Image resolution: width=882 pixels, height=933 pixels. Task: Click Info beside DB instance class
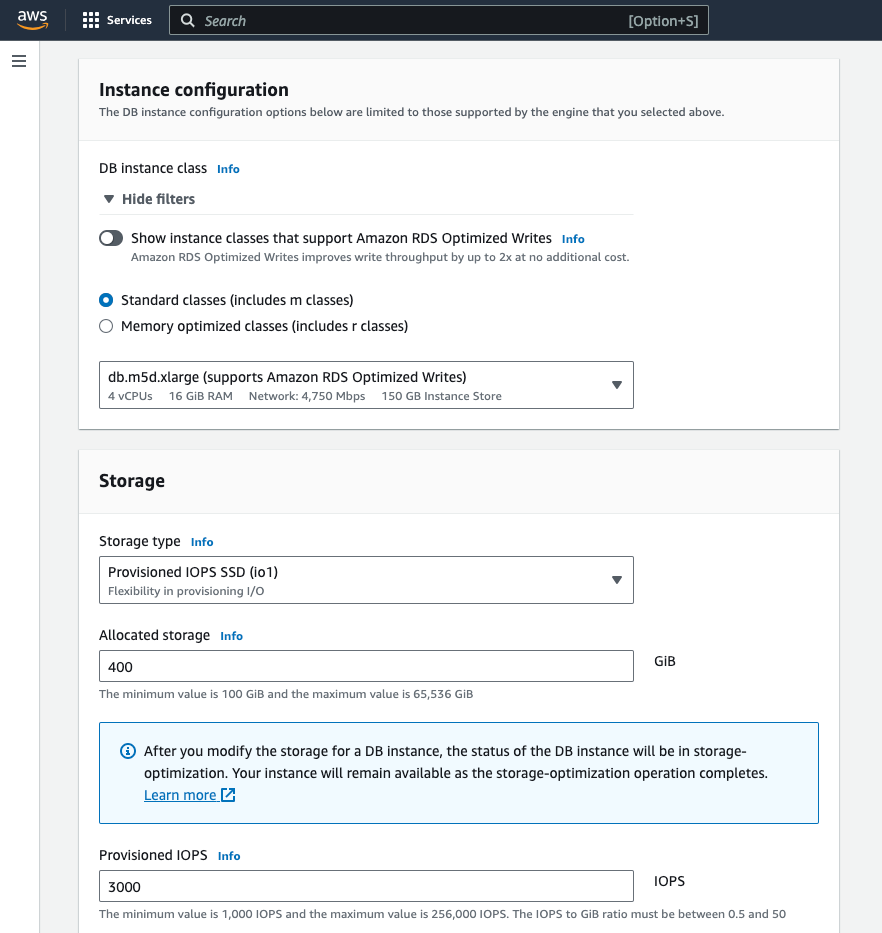click(228, 169)
